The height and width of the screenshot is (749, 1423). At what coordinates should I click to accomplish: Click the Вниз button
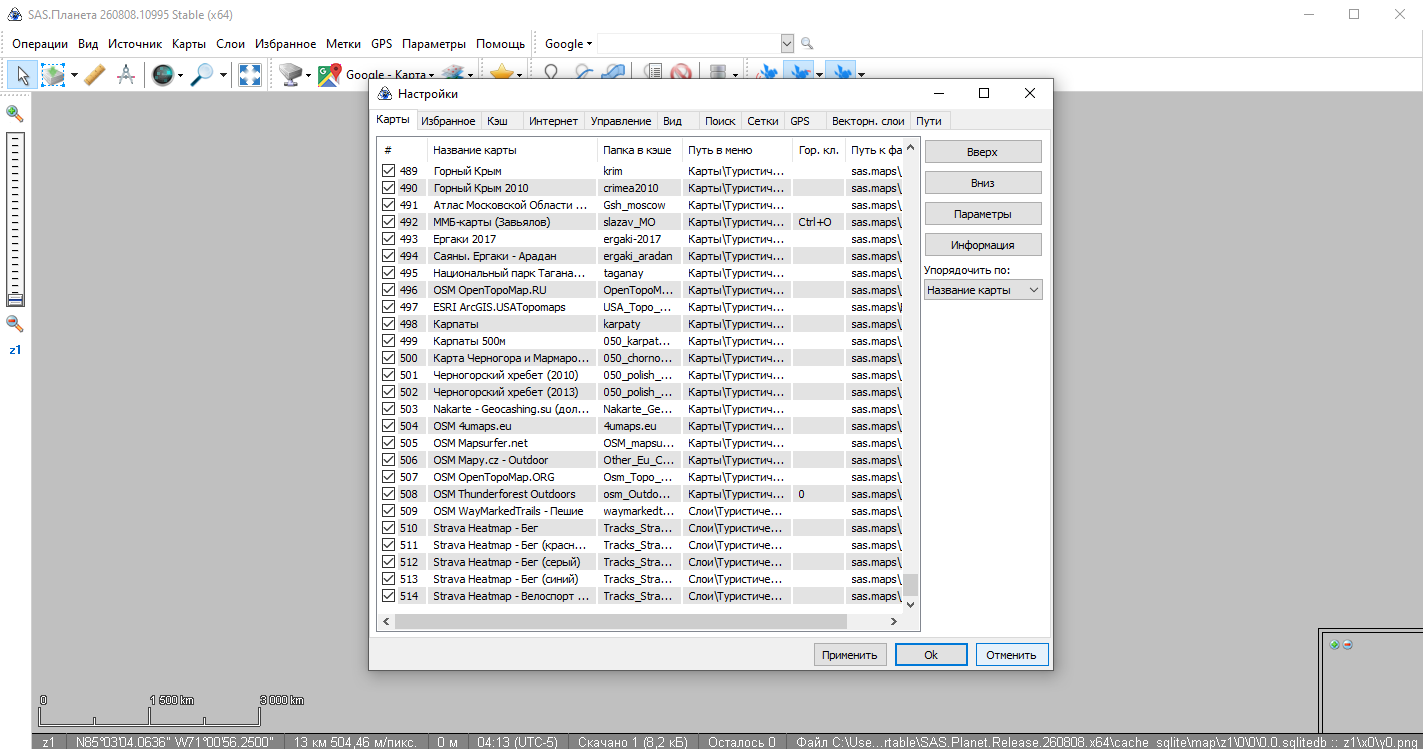(983, 183)
